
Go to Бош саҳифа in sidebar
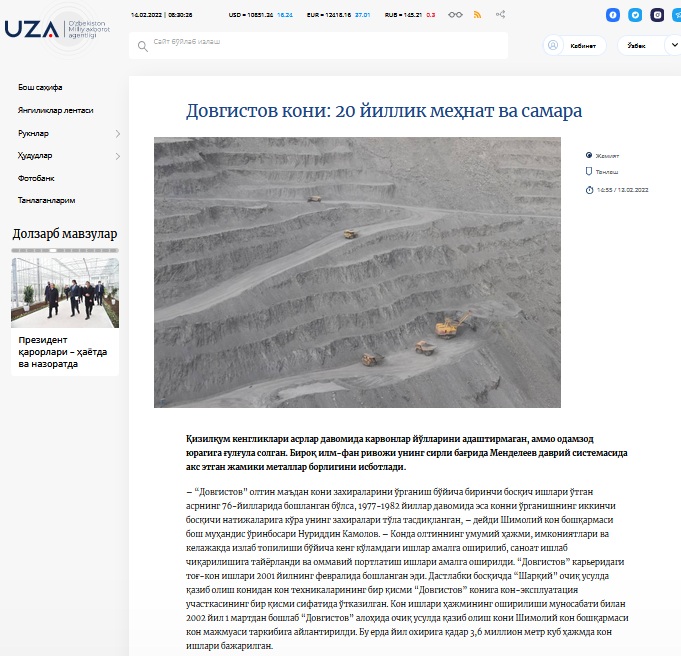(x=40, y=88)
